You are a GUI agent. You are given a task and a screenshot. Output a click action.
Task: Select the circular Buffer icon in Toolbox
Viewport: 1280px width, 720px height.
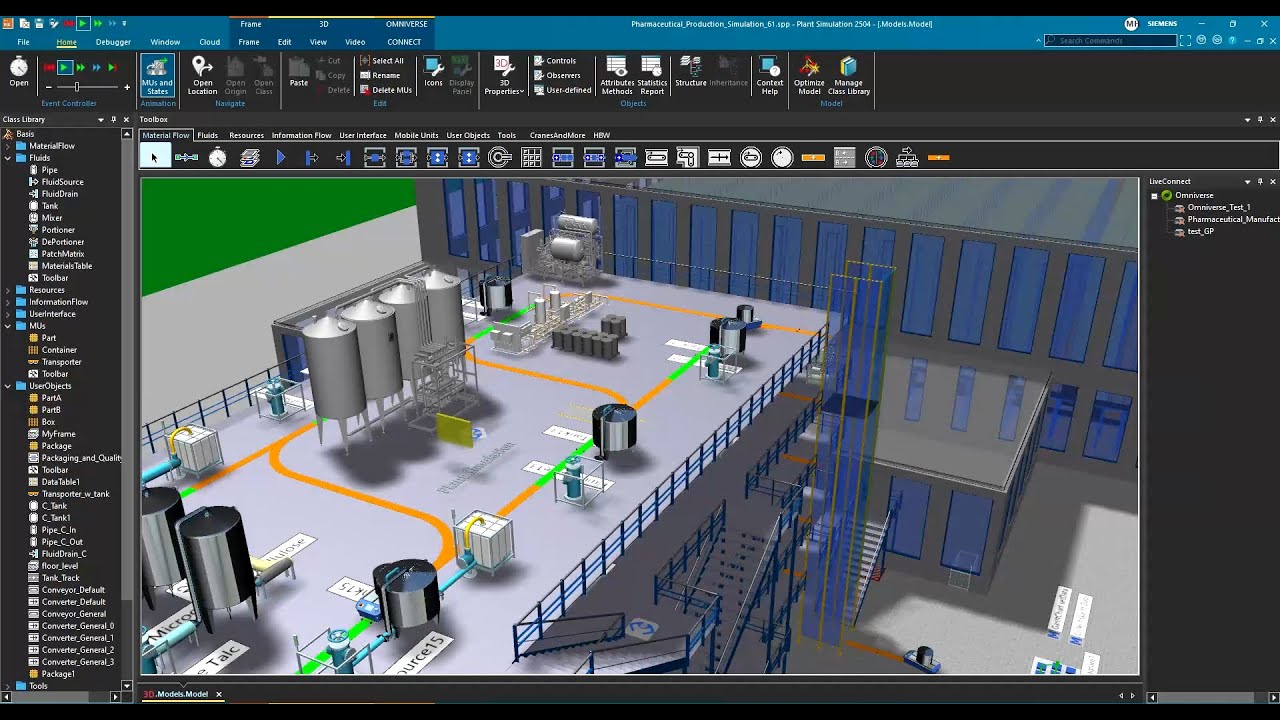click(x=500, y=157)
